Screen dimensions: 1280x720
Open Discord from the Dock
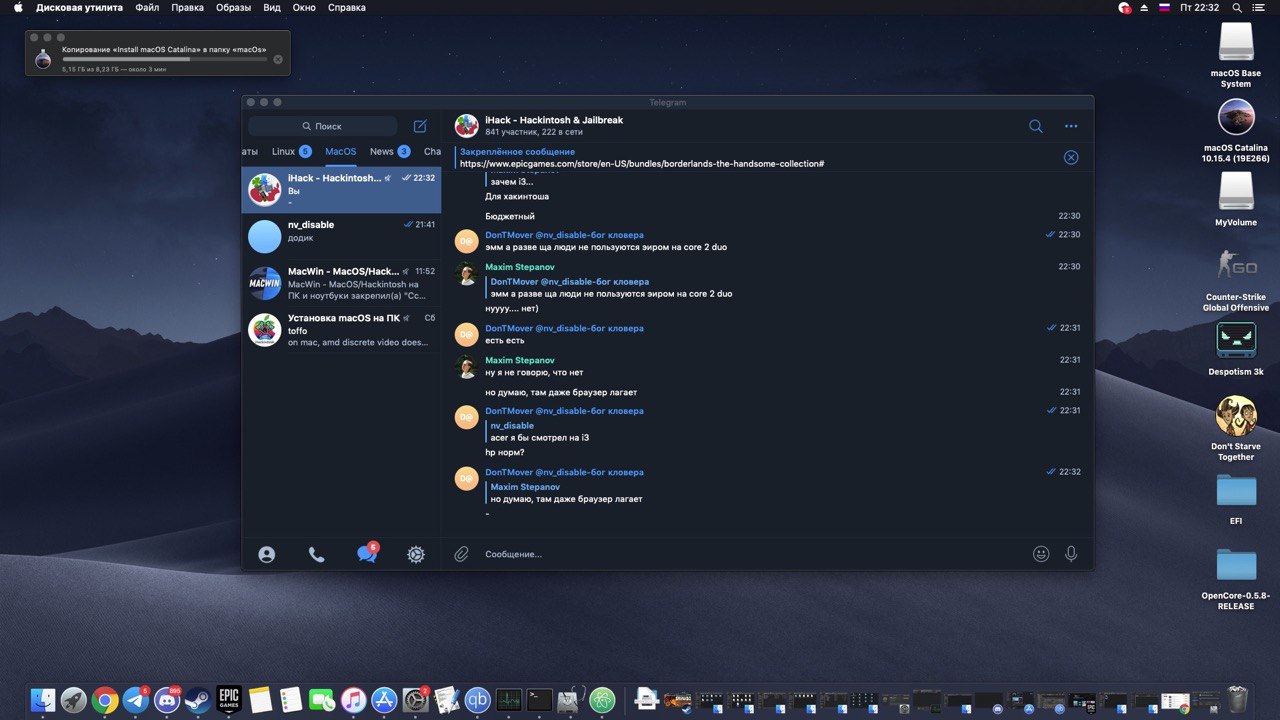[167, 699]
